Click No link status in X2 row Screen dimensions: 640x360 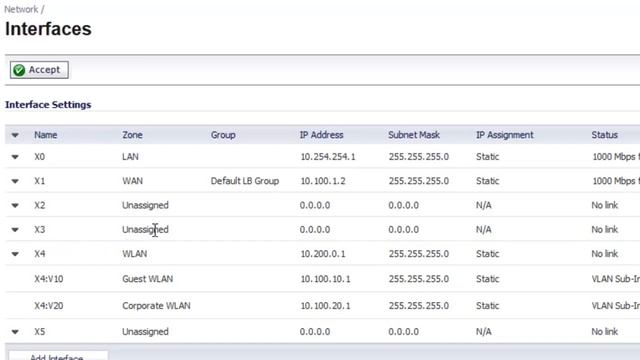coord(604,205)
